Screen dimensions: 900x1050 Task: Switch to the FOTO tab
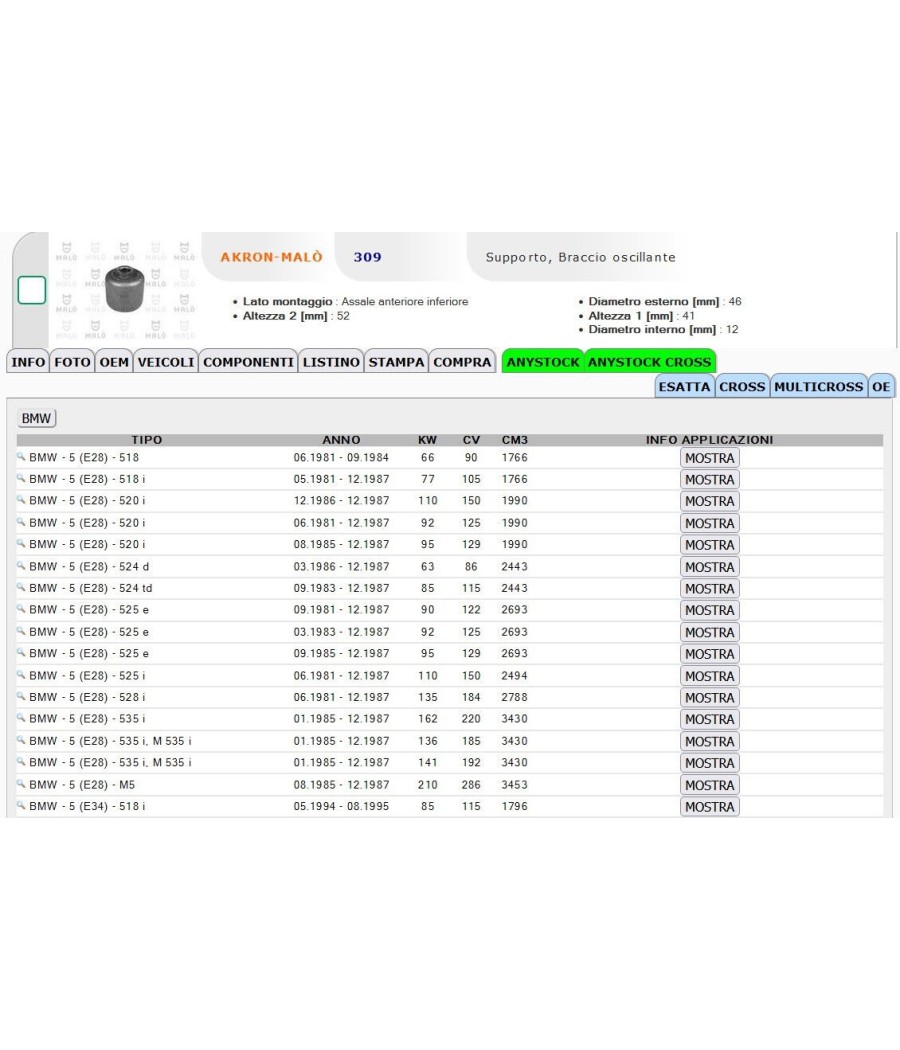point(72,362)
